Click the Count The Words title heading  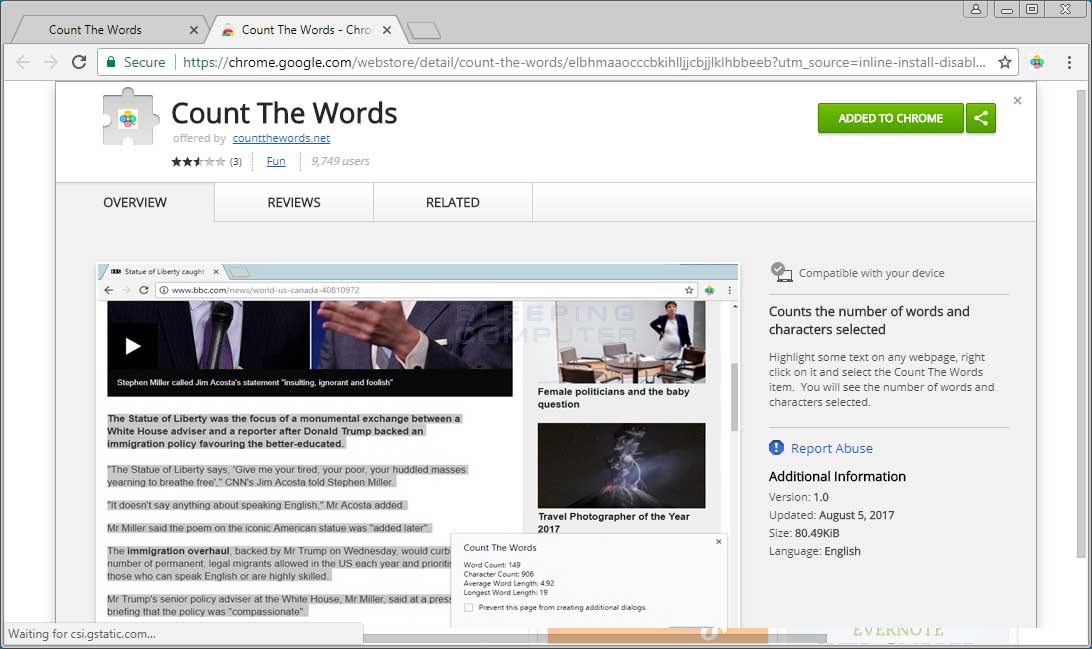coord(284,114)
